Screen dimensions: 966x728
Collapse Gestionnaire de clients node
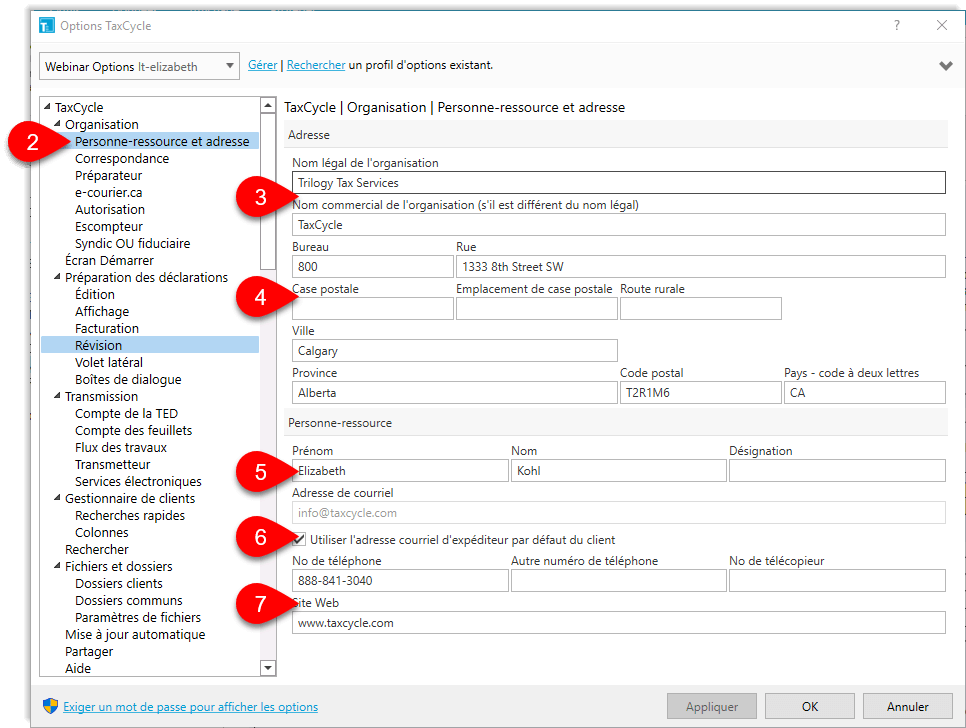pyautogui.click(x=58, y=498)
